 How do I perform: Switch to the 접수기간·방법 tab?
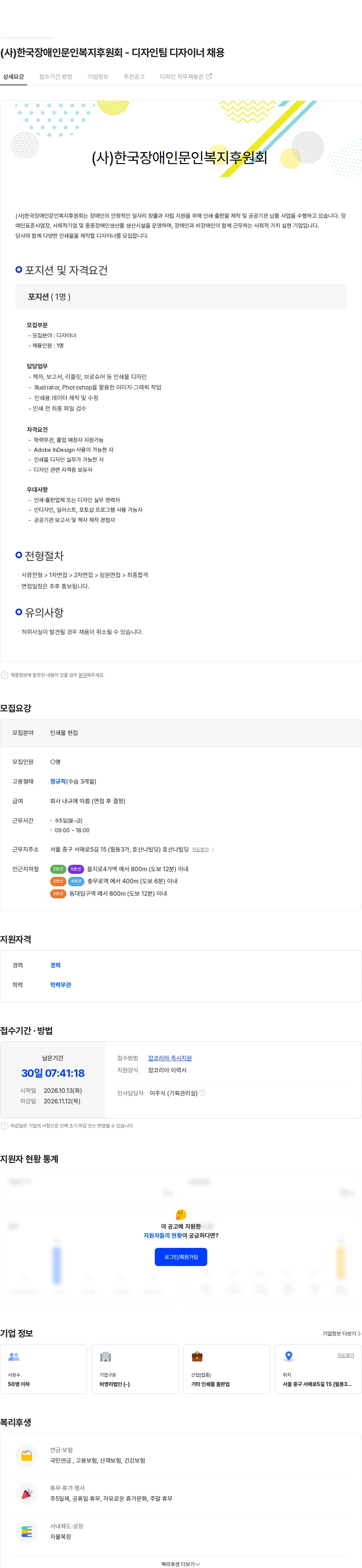(x=55, y=77)
